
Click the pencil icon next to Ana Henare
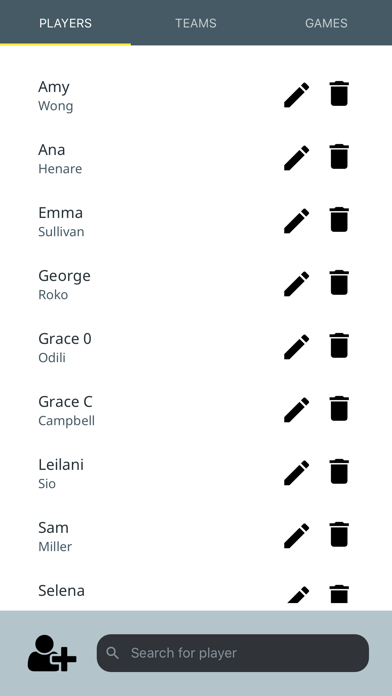(297, 158)
